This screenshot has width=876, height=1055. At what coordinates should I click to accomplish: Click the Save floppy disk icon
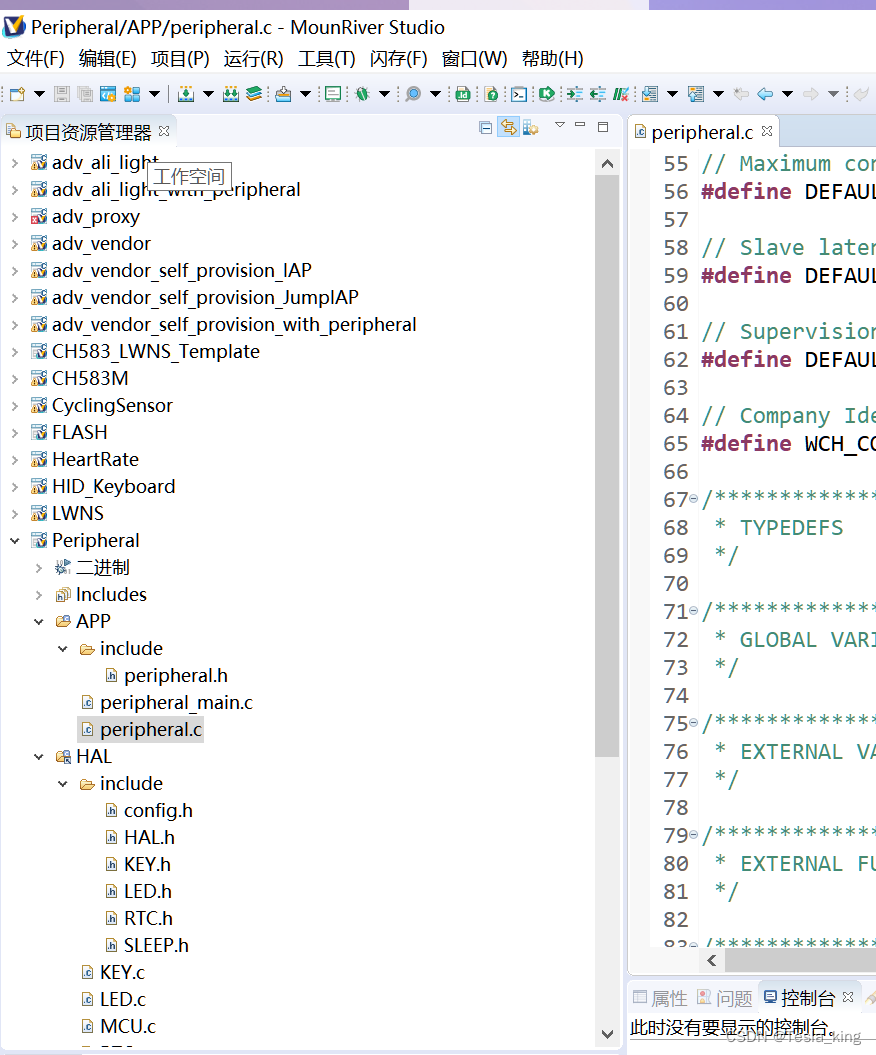point(62,94)
